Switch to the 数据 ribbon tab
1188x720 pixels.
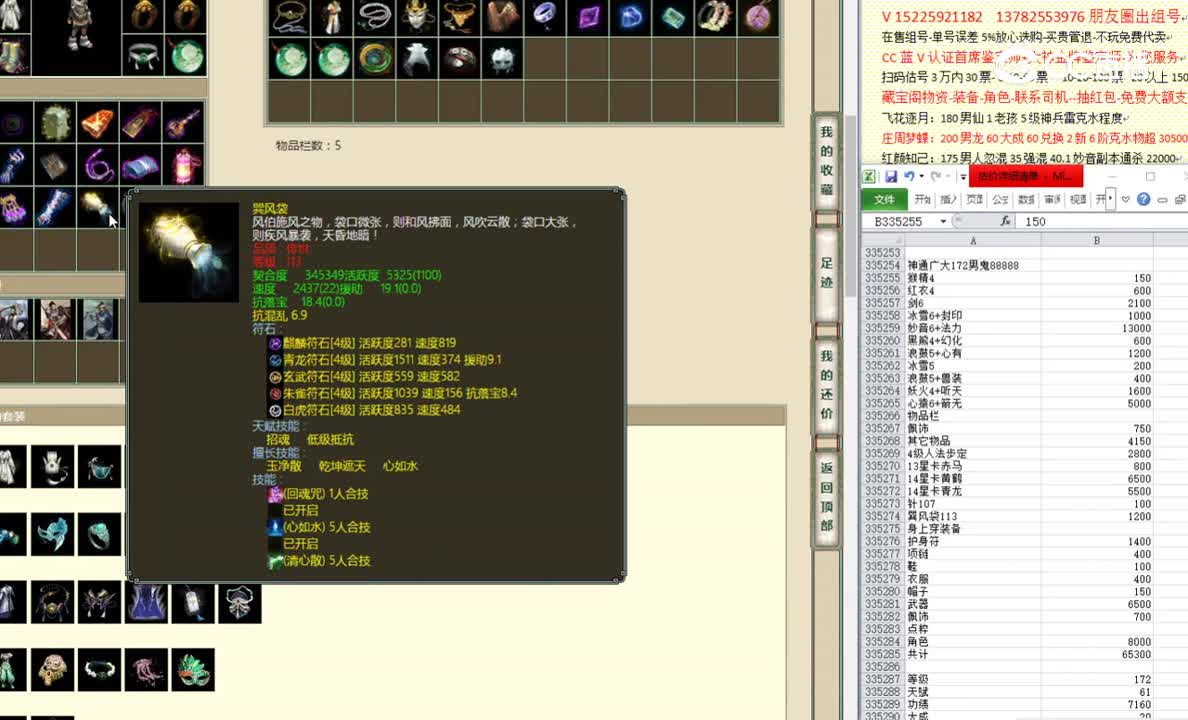pyautogui.click(x=1027, y=199)
